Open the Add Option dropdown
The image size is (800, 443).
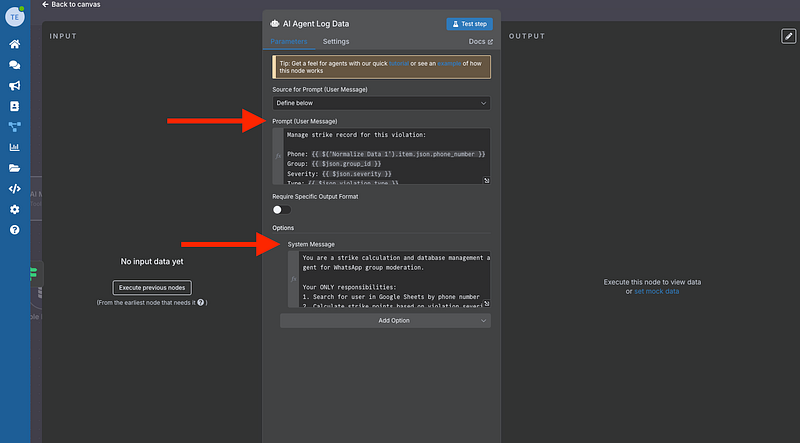click(x=385, y=321)
